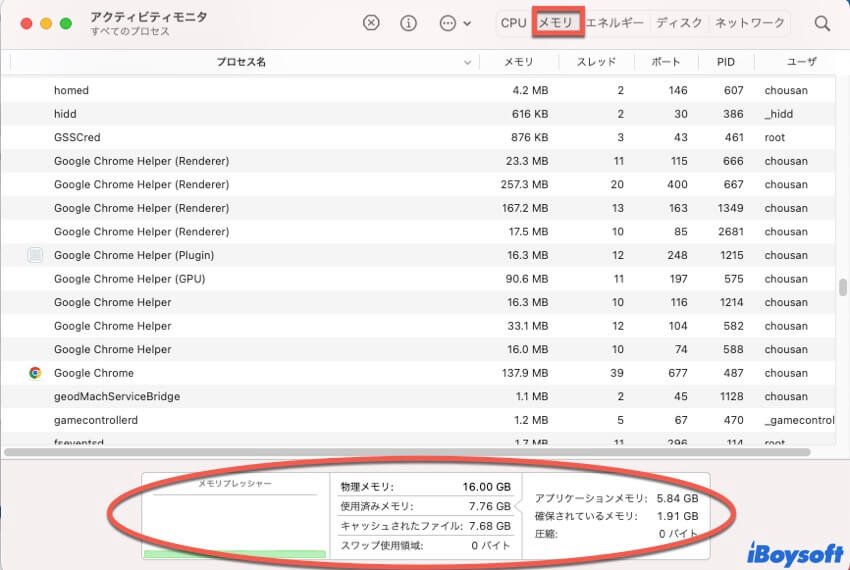Click the 使用済みメモリ 7.76 GB entry

tap(426, 507)
